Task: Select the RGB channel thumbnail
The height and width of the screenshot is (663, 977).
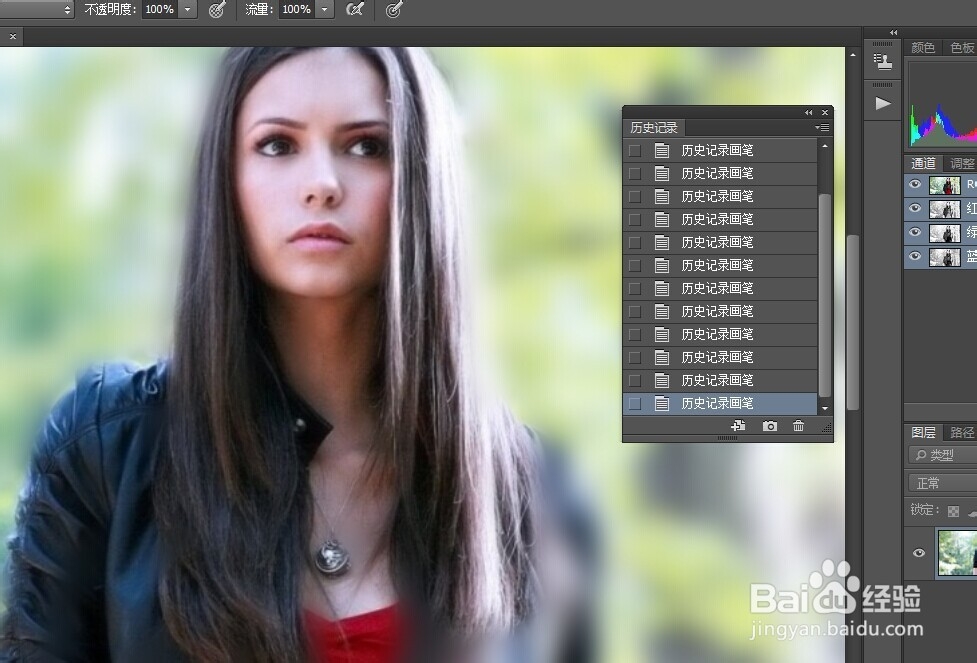Action: (x=945, y=185)
